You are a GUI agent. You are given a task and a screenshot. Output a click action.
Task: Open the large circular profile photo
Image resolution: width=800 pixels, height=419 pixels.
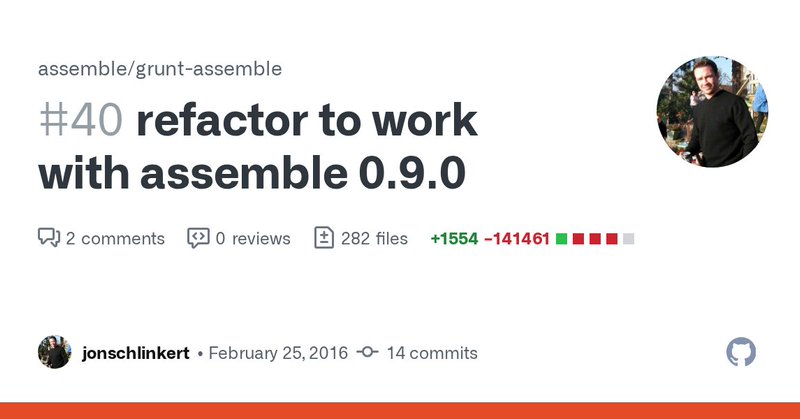(712, 112)
